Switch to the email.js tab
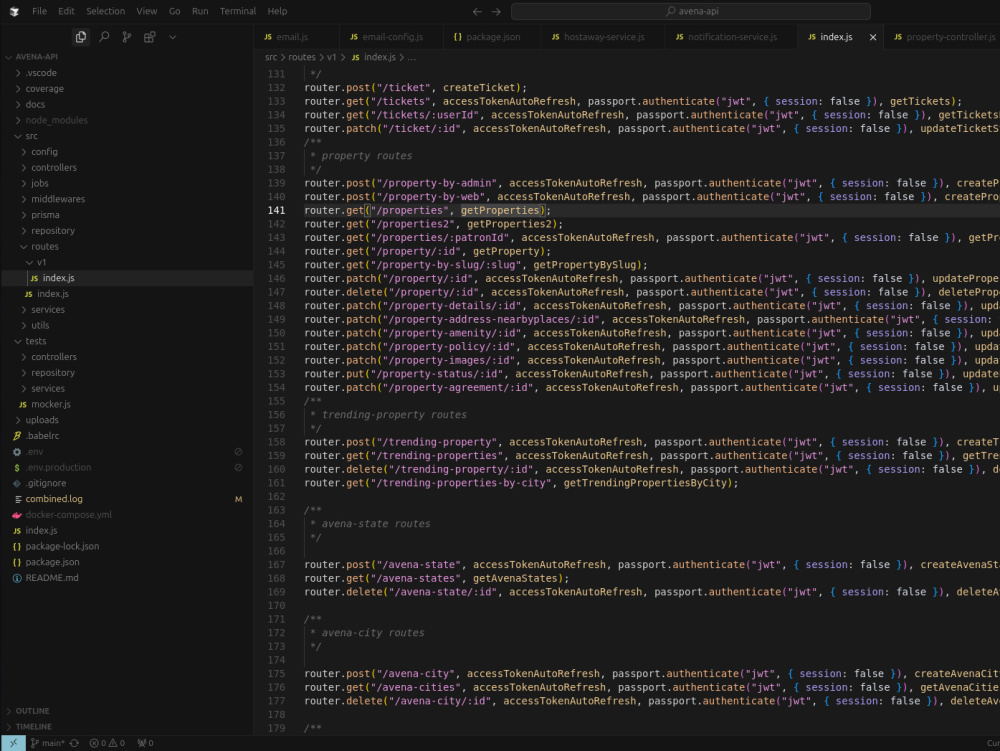This screenshot has width=1000, height=751. (x=292, y=37)
